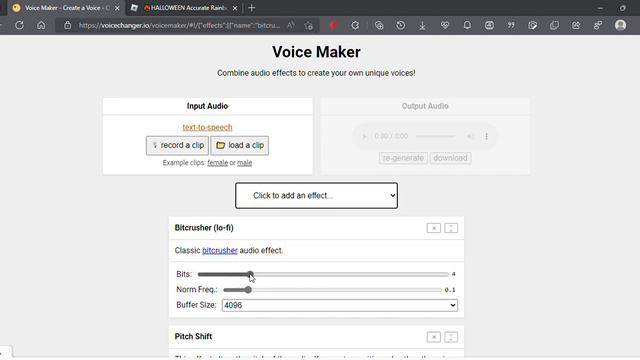The height and width of the screenshot is (360, 640).
Task: Close the Voice Maker tab
Action: [117, 8]
